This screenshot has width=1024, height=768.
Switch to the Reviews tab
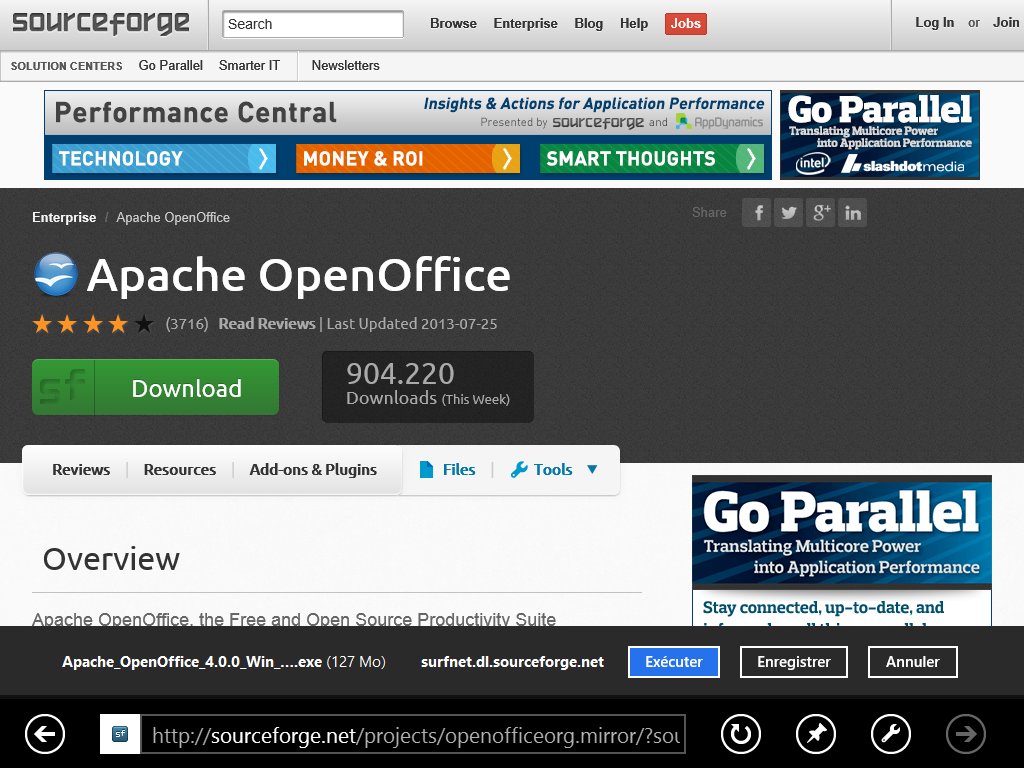click(x=81, y=470)
